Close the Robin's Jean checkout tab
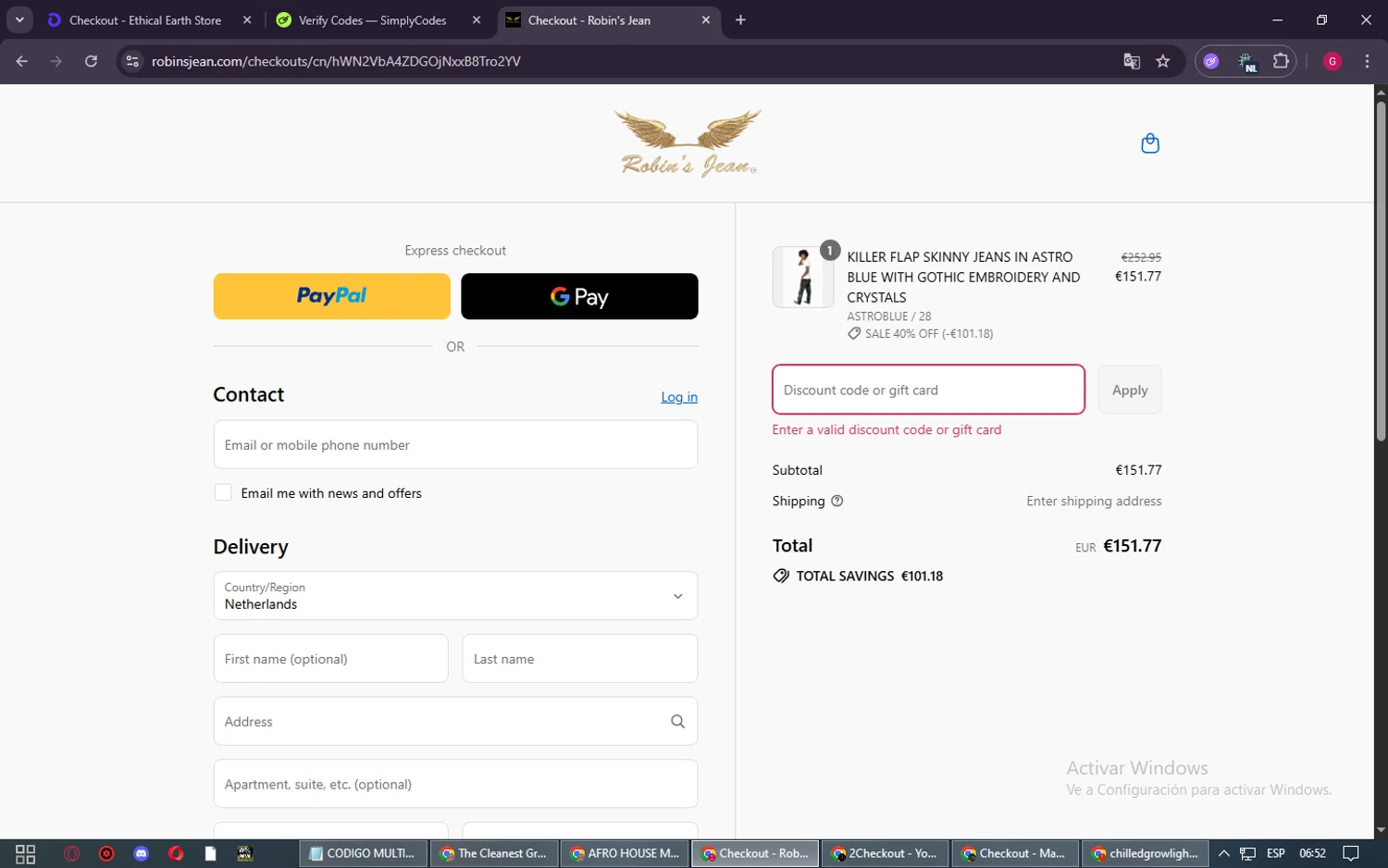Viewport: 1388px width, 868px height. coord(706,20)
